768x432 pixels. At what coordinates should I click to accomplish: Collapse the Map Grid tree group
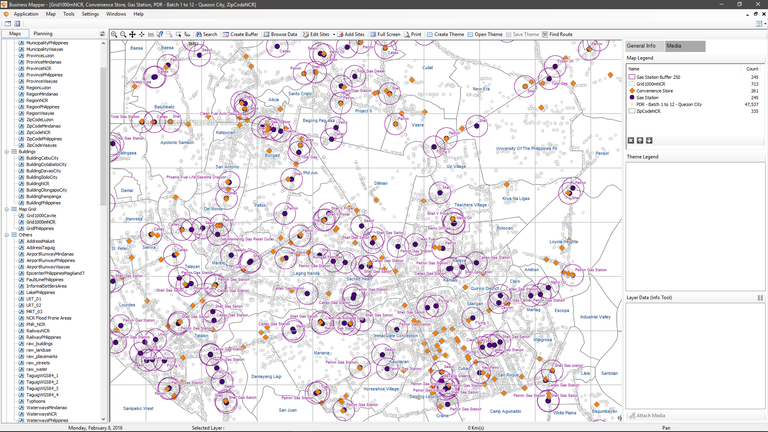point(7,209)
